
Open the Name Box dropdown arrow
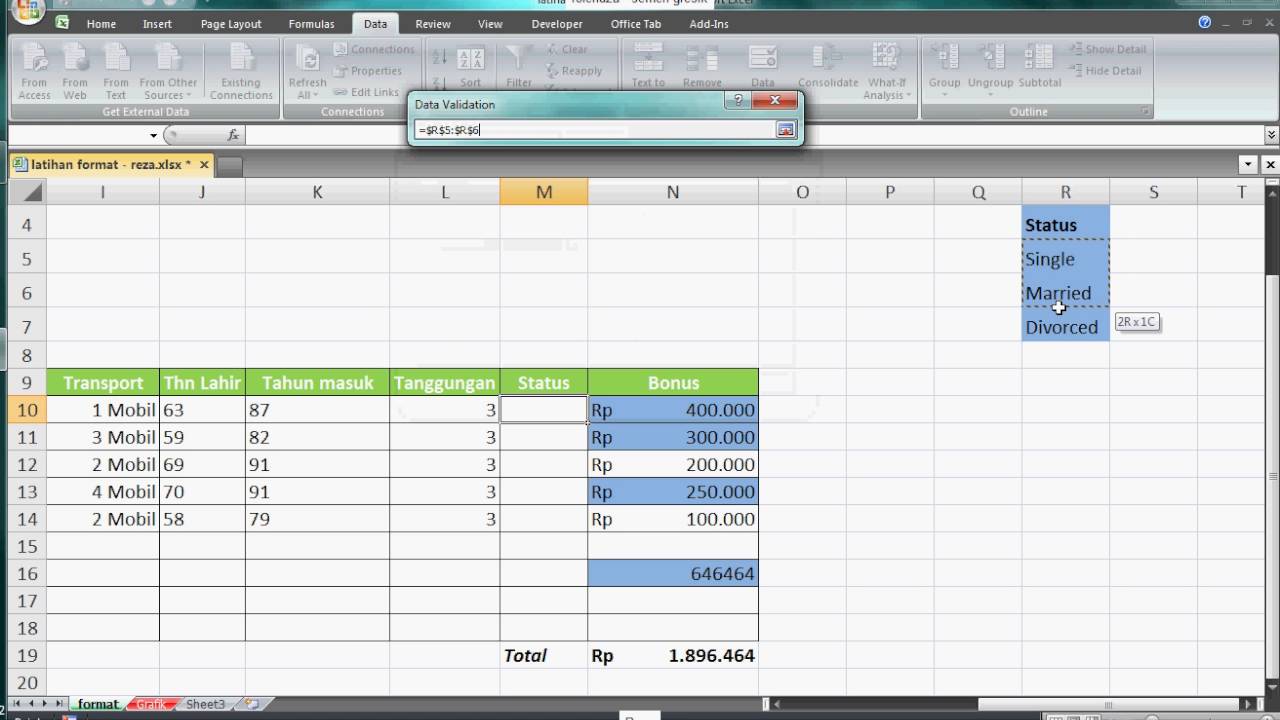click(x=154, y=135)
